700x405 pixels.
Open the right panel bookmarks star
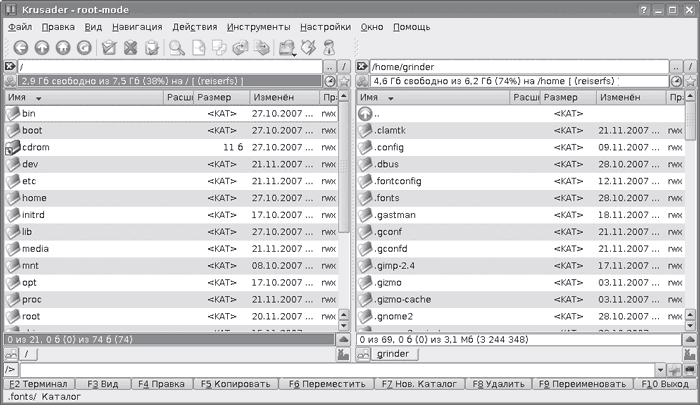tap(692, 80)
